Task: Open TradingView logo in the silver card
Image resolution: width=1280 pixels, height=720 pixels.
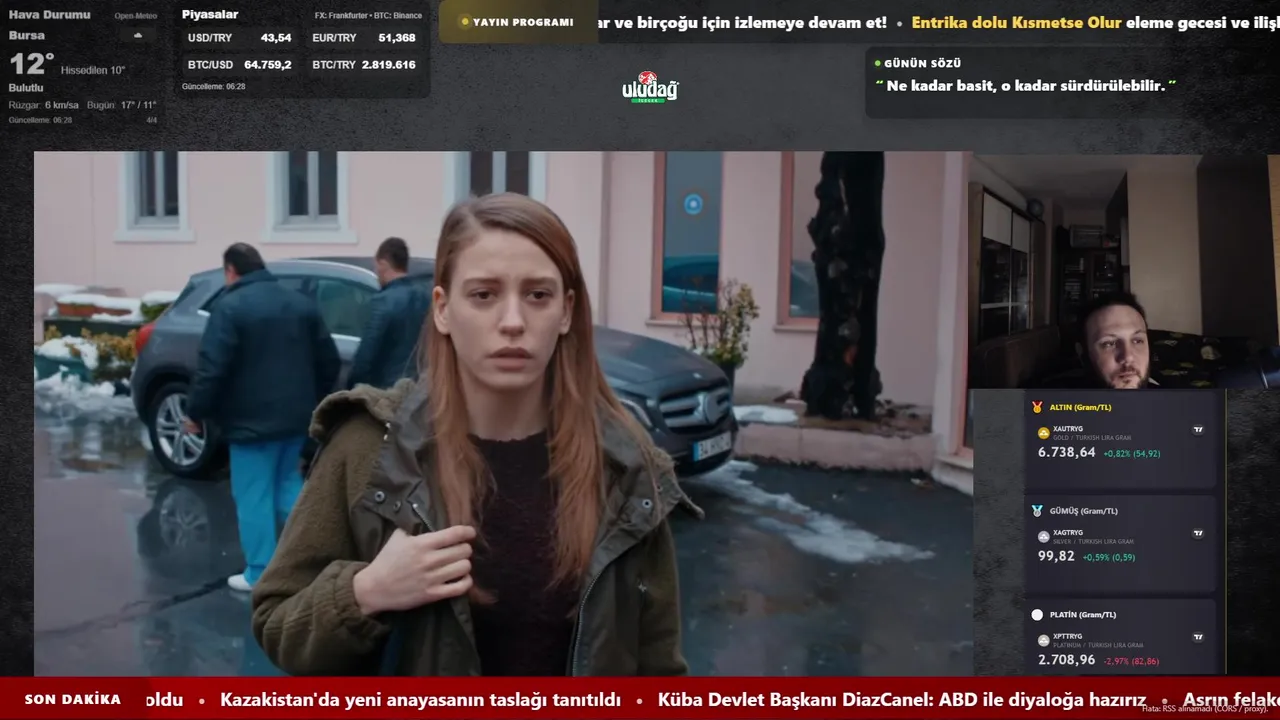Action: 1198,533
